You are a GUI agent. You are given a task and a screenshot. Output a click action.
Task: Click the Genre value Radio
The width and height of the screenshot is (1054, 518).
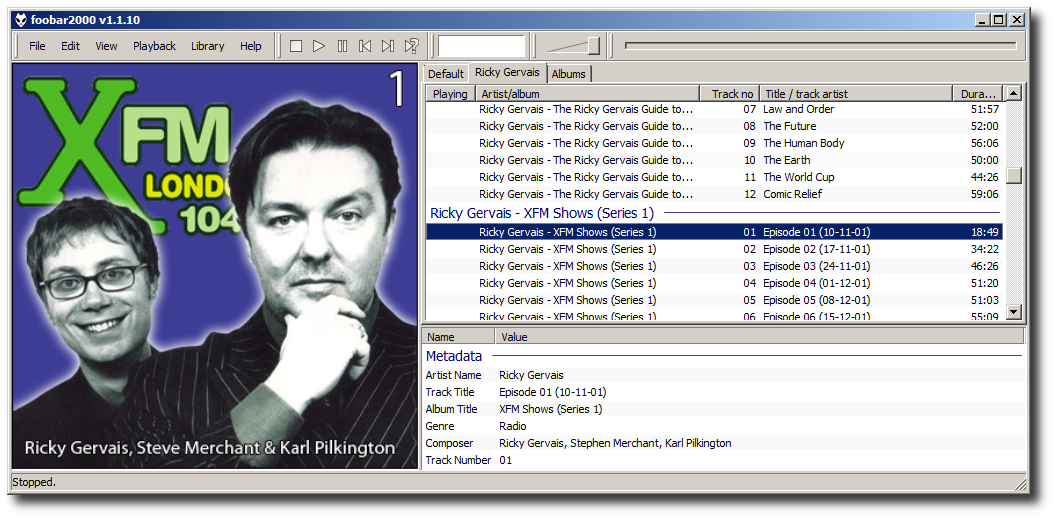pos(512,426)
